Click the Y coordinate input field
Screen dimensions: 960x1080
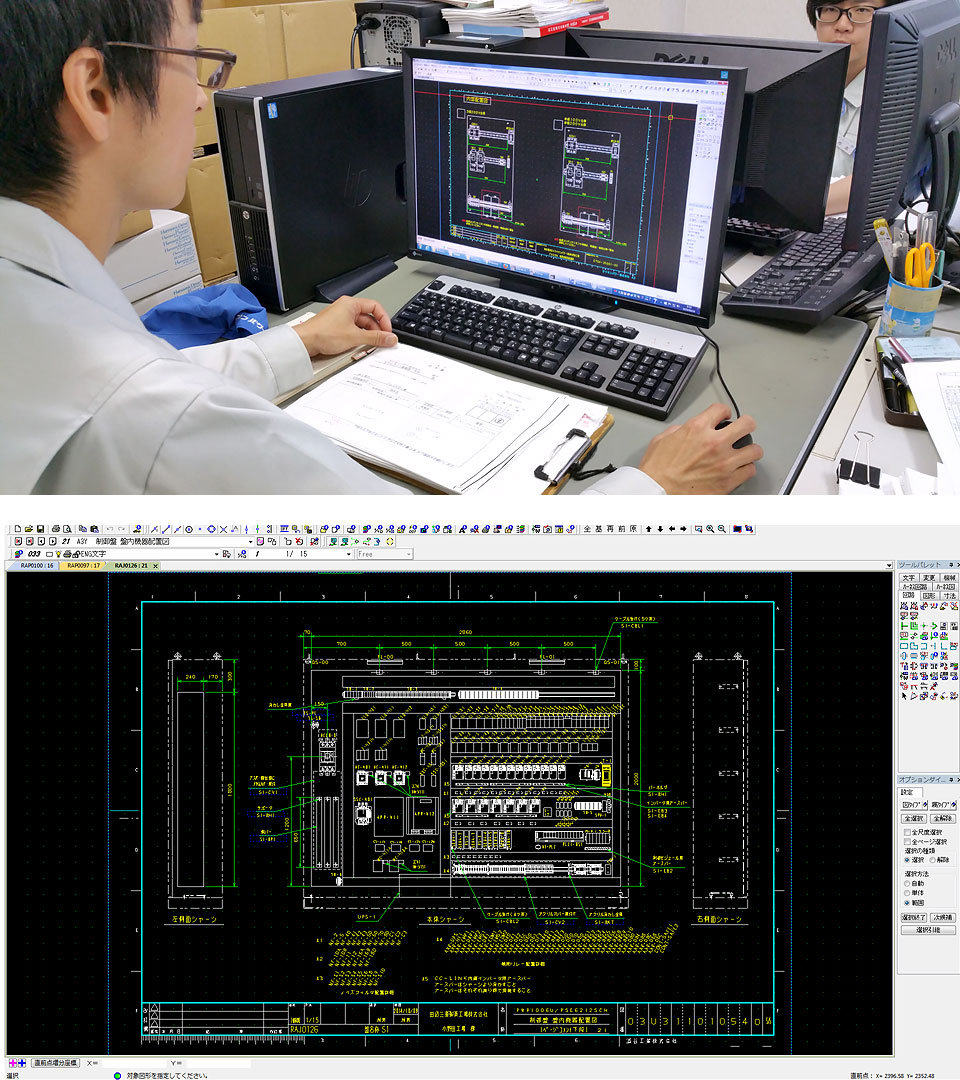pos(218,1063)
